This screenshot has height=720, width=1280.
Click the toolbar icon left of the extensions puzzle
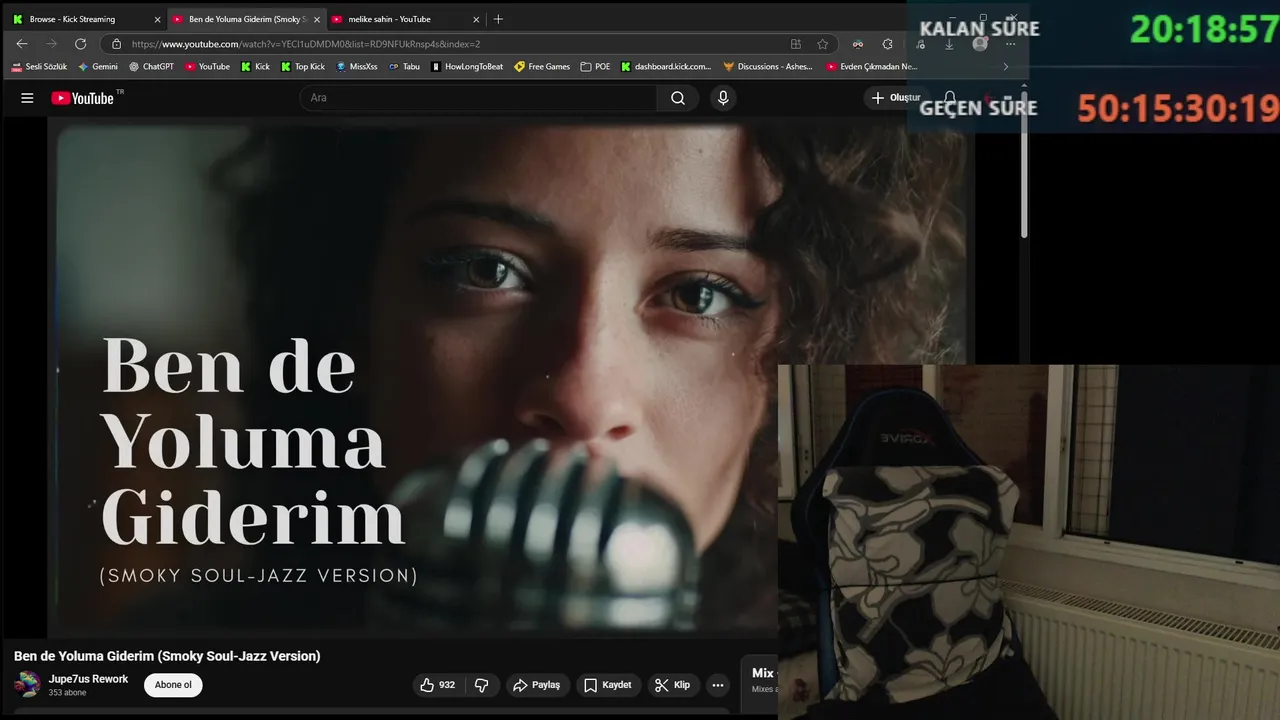click(858, 44)
